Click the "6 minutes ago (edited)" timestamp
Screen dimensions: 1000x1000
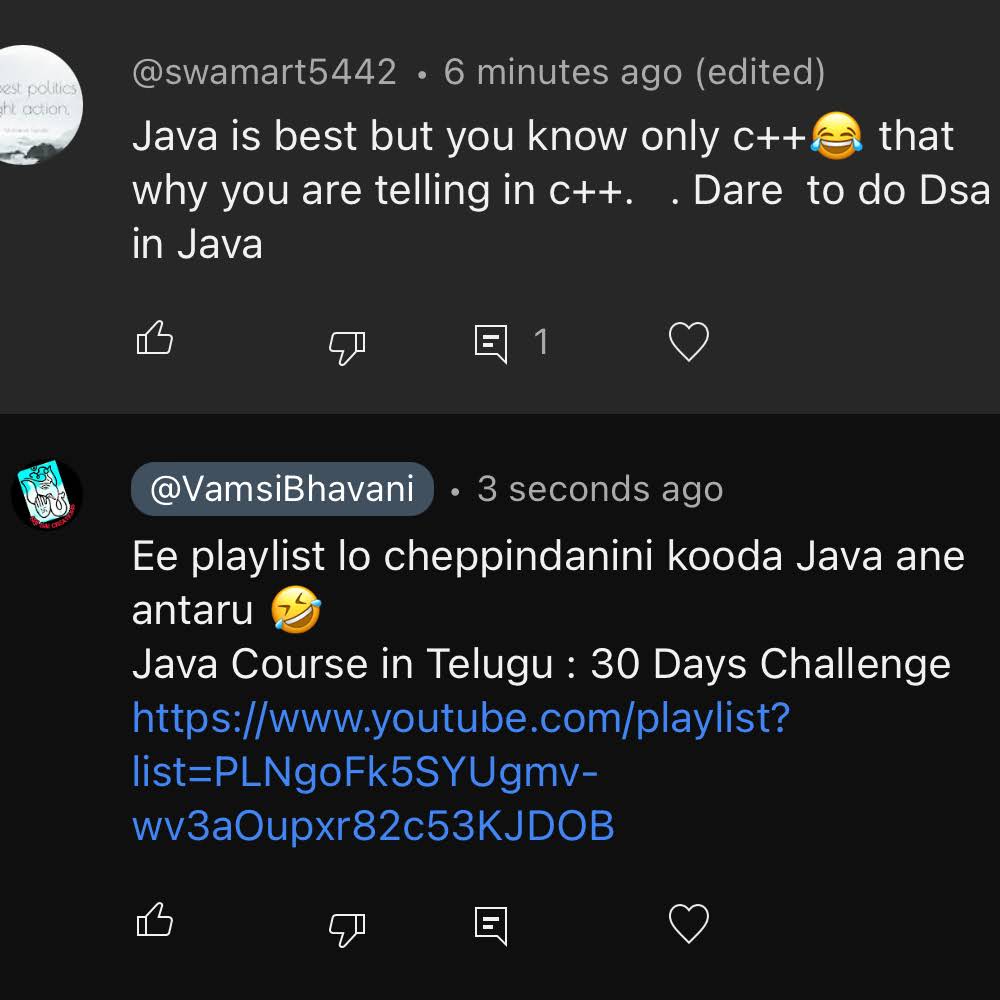tap(634, 72)
